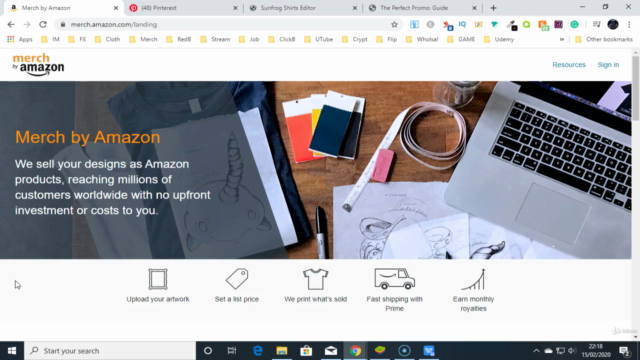Go back with the browser back arrow
Viewport: 640px width, 360px height.
click(11, 24)
